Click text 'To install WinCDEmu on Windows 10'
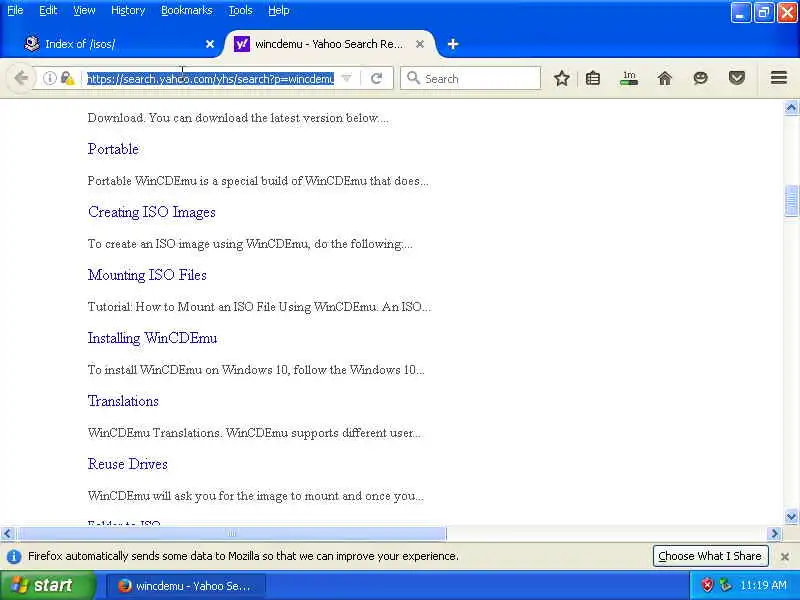 [188, 370]
